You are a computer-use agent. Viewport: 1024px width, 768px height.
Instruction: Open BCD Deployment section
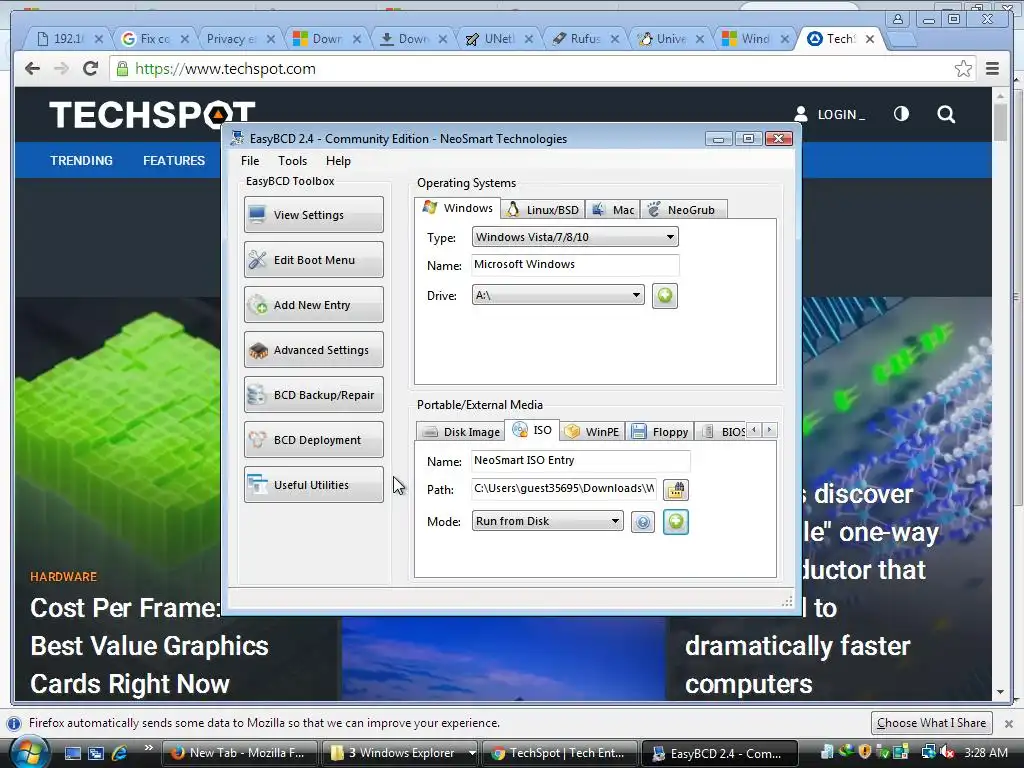313,440
